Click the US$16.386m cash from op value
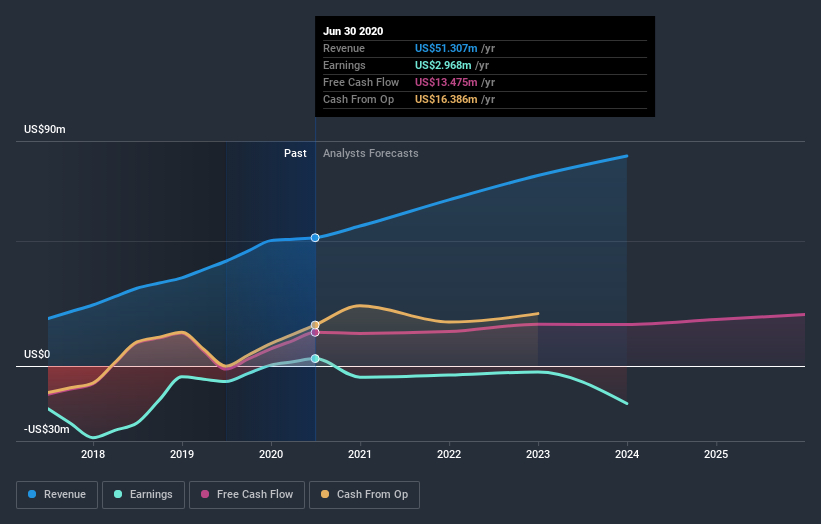 coord(446,99)
